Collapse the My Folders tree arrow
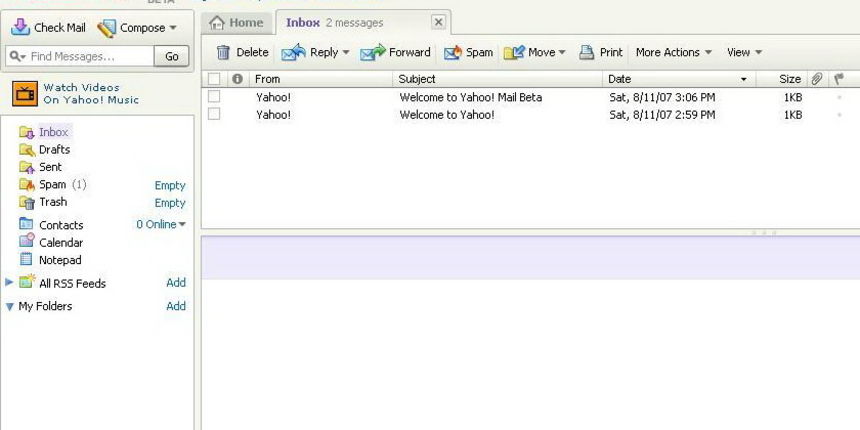The height and width of the screenshot is (430, 860). [9, 307]
